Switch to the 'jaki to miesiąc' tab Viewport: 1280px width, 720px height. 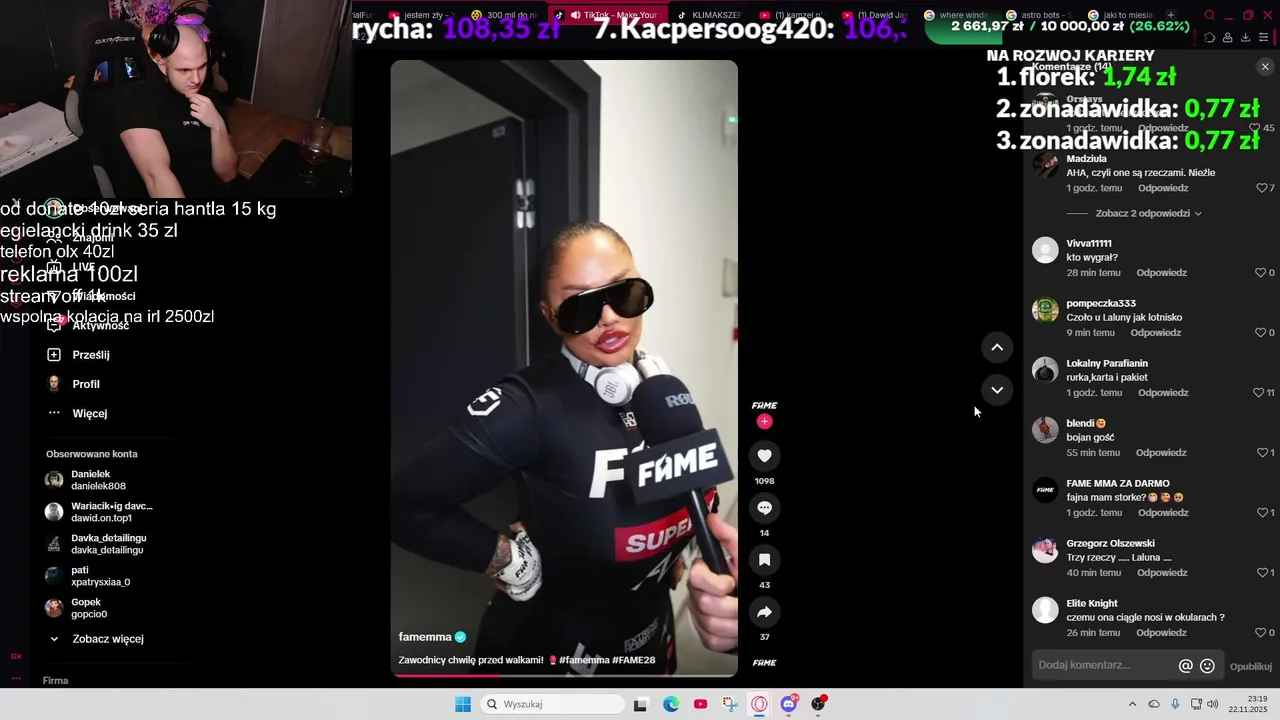(1120, 15)
